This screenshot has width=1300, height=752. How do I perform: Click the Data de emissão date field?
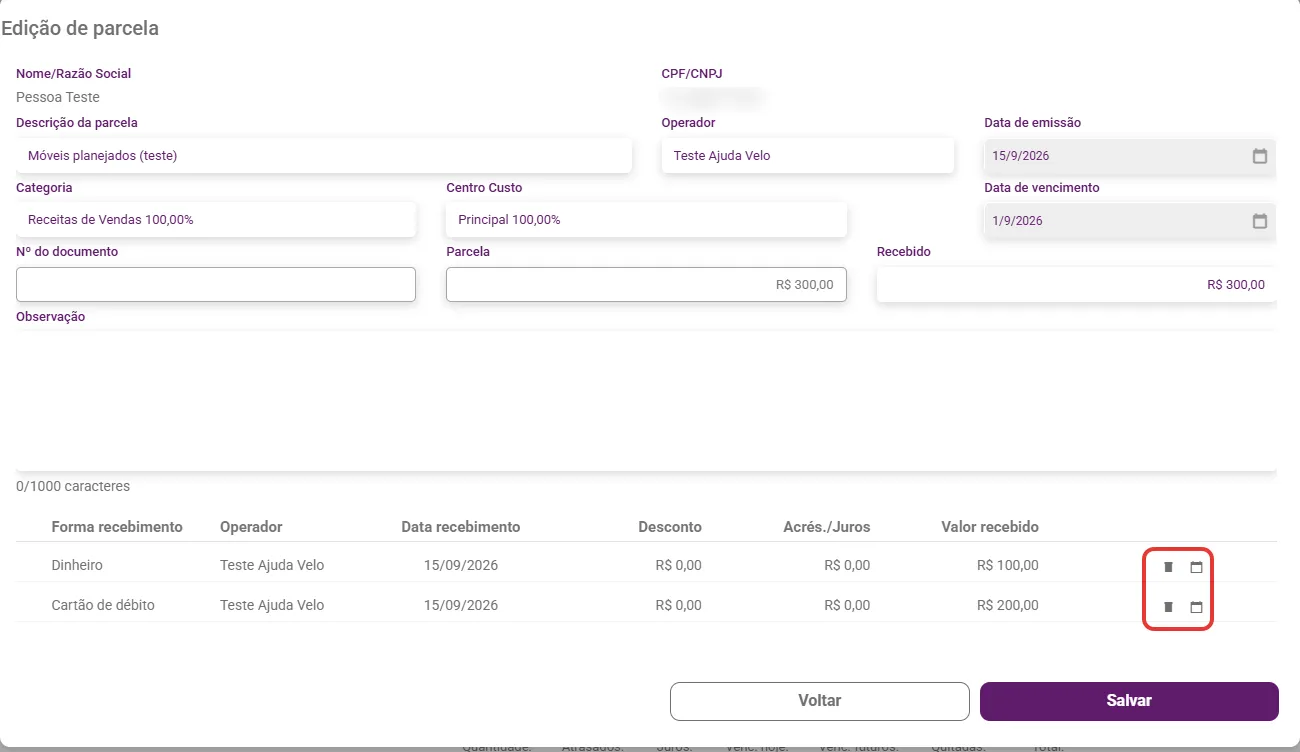(1130, 156)
